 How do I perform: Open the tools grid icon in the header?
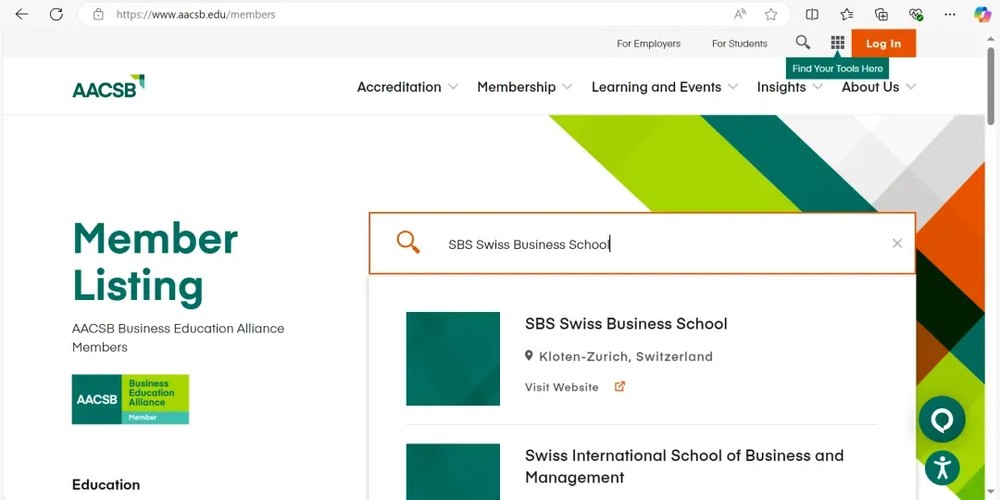coord(837,43)
